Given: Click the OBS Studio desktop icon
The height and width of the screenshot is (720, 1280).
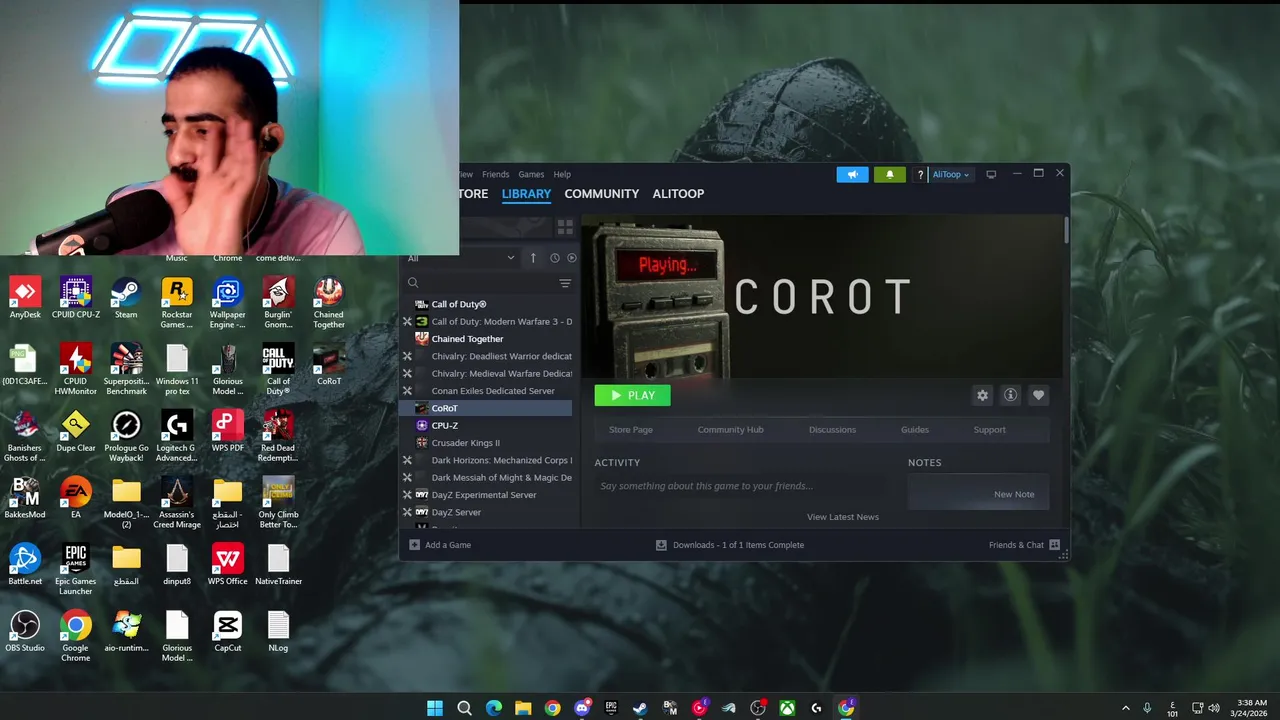Looking at the screenshot, I should 25,632.
